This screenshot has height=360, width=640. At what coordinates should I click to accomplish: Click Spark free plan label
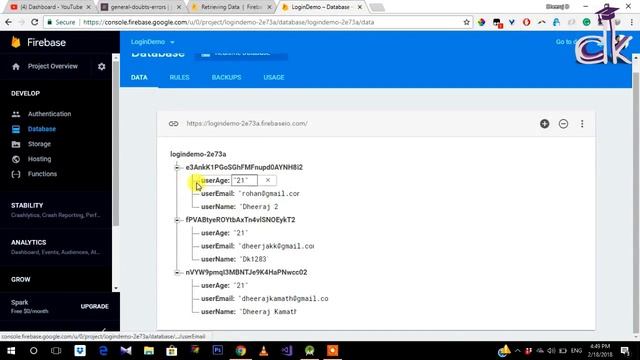30,306
